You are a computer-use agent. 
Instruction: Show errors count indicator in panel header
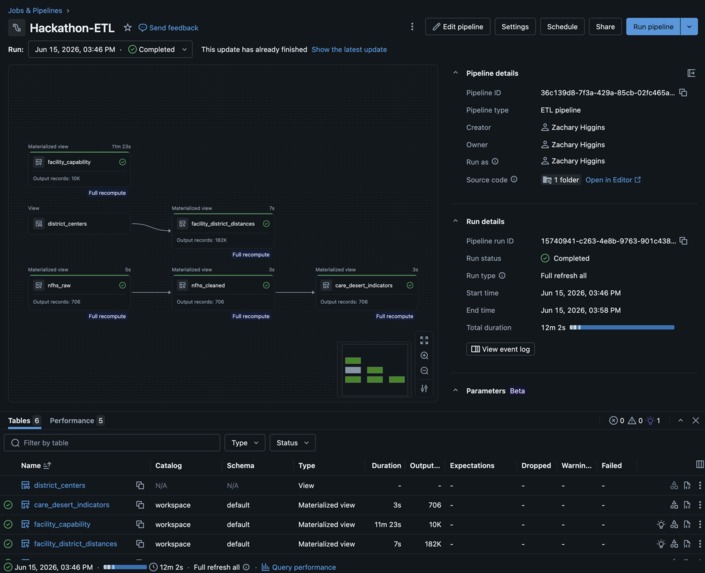tap(616, 421)
